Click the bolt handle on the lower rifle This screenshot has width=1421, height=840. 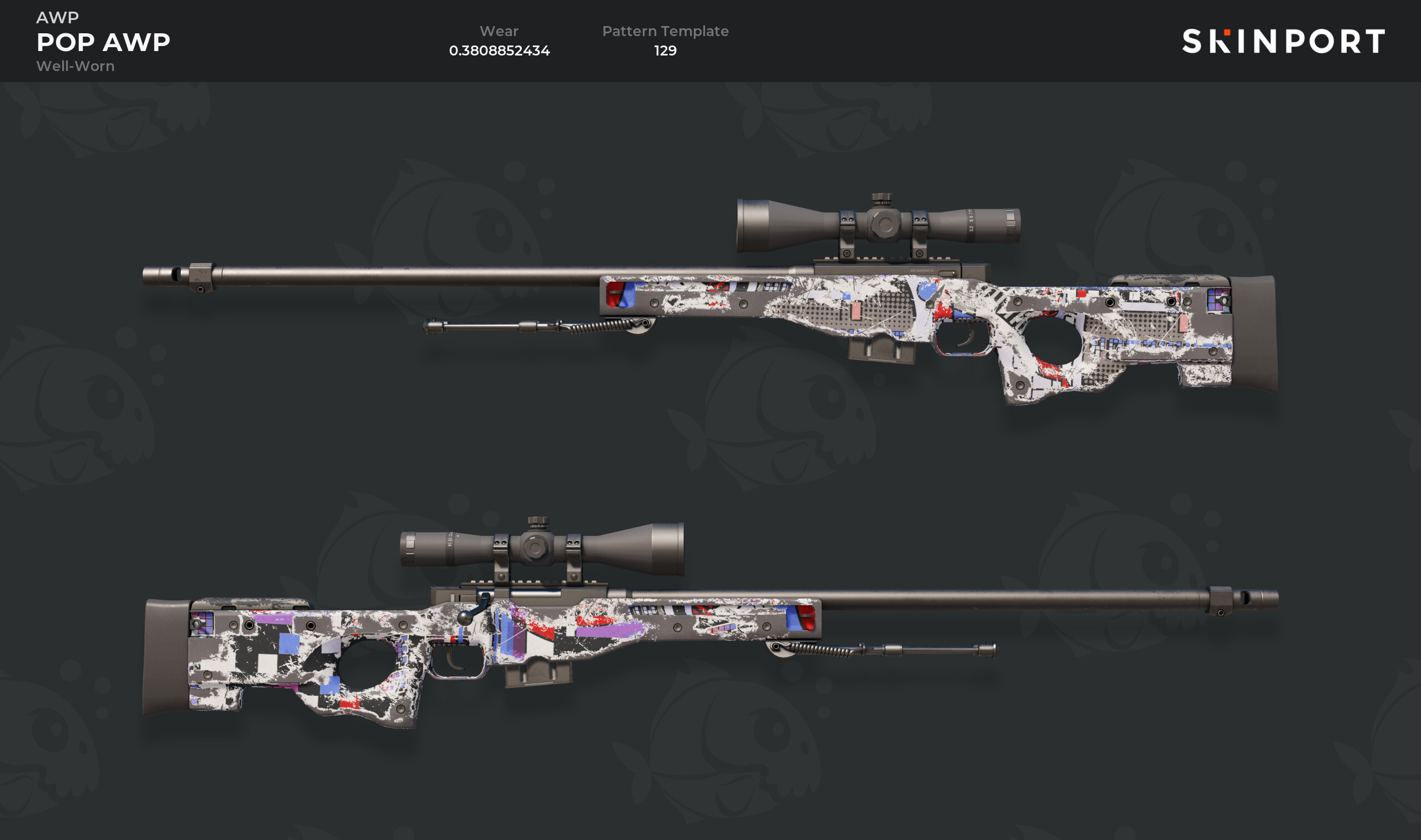click(x=474, y=609)
